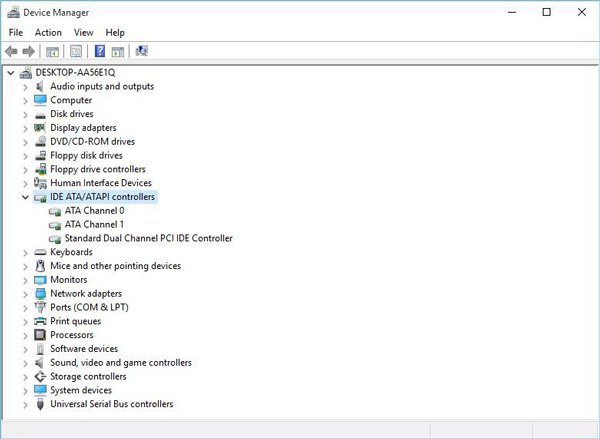Click the Back arrow toolbar icon
600x439 pixels.
[11, 51]
